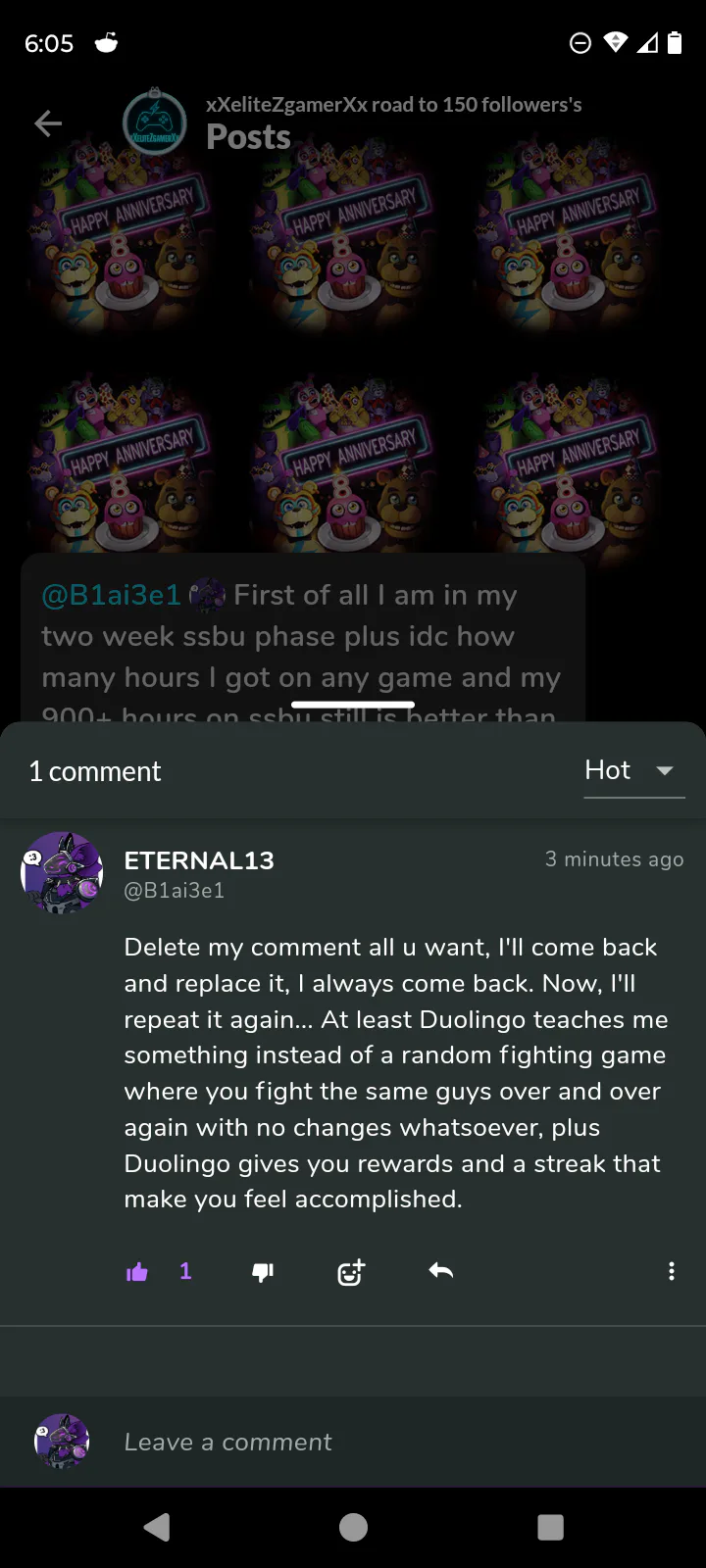Expand sort options with dropdown arrow
The width and height of the screenshot is (706, 1568).
pos(665,770)
